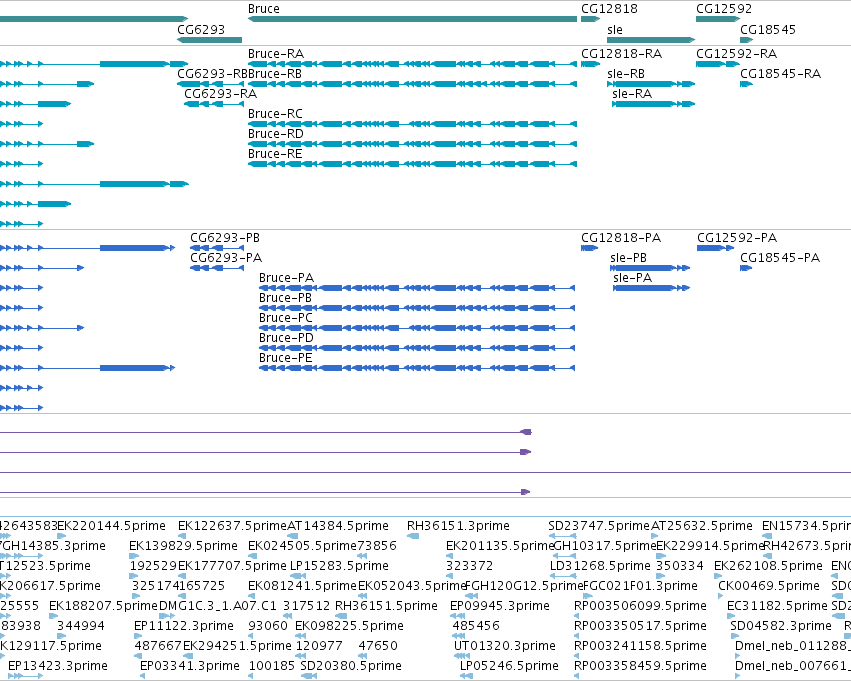Select the Bruce-PB CDS label
Image resolution: width=851 pixels, height=681 pixels.
coord(285,298)
